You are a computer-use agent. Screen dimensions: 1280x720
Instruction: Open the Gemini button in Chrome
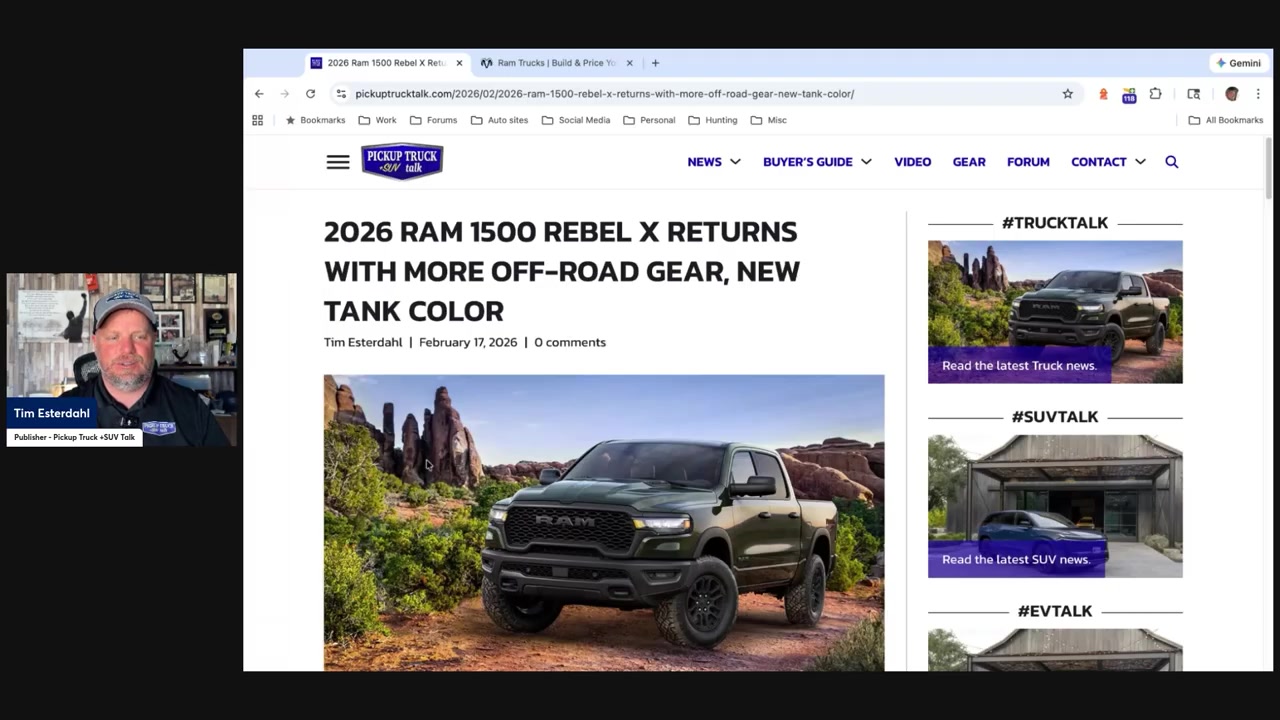tap(1238, 63)
